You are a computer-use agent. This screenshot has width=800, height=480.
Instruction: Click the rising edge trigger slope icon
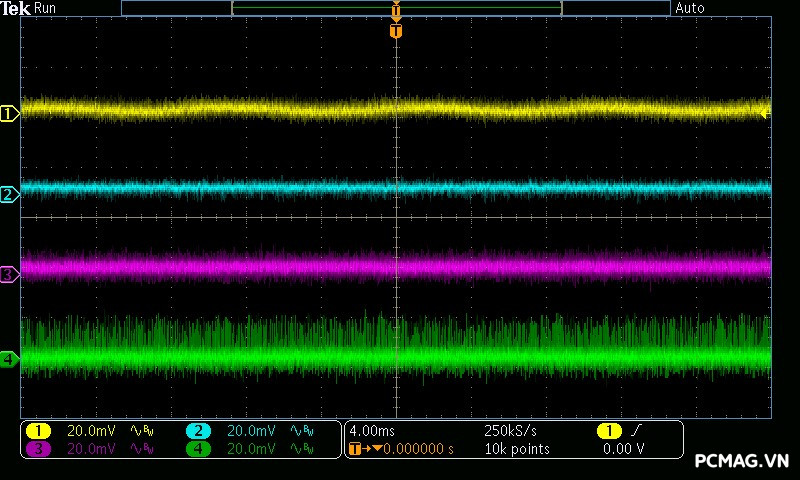coord(637,431)
